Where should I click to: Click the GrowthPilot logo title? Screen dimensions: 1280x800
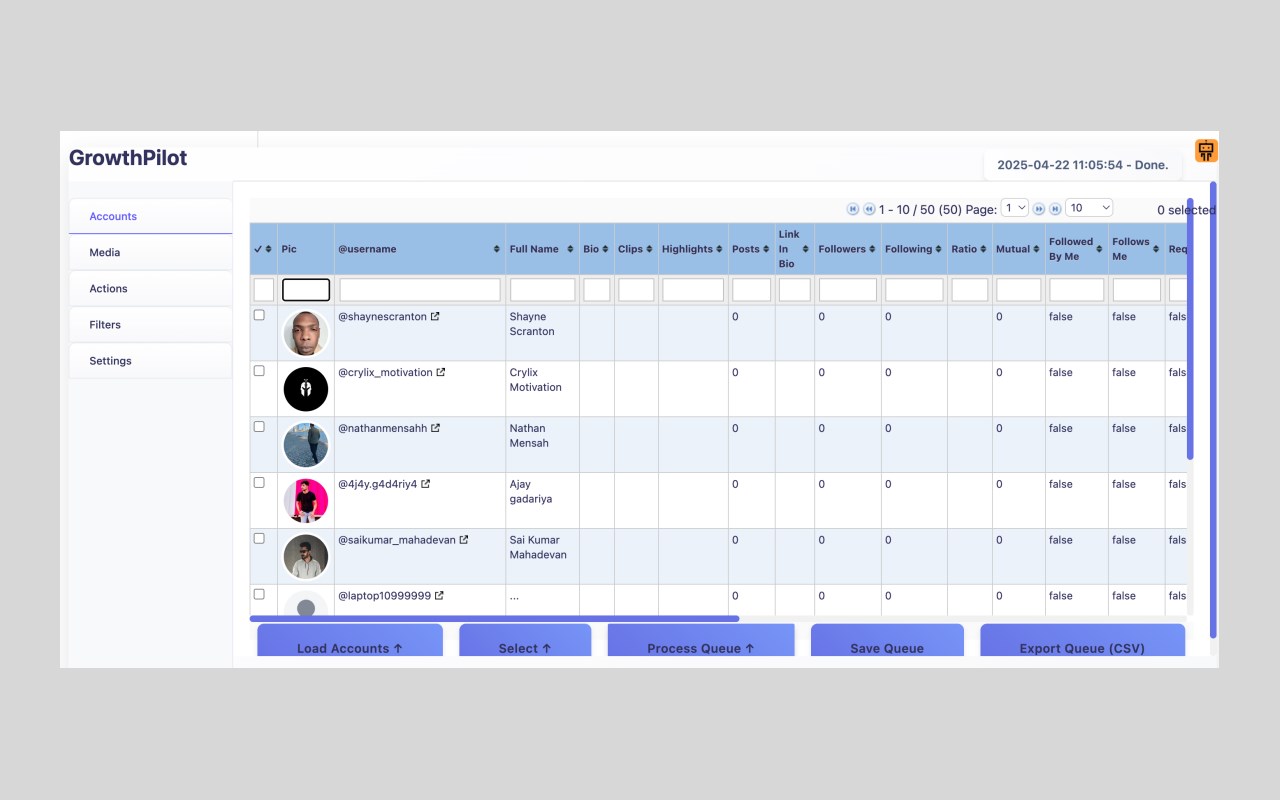128,158
